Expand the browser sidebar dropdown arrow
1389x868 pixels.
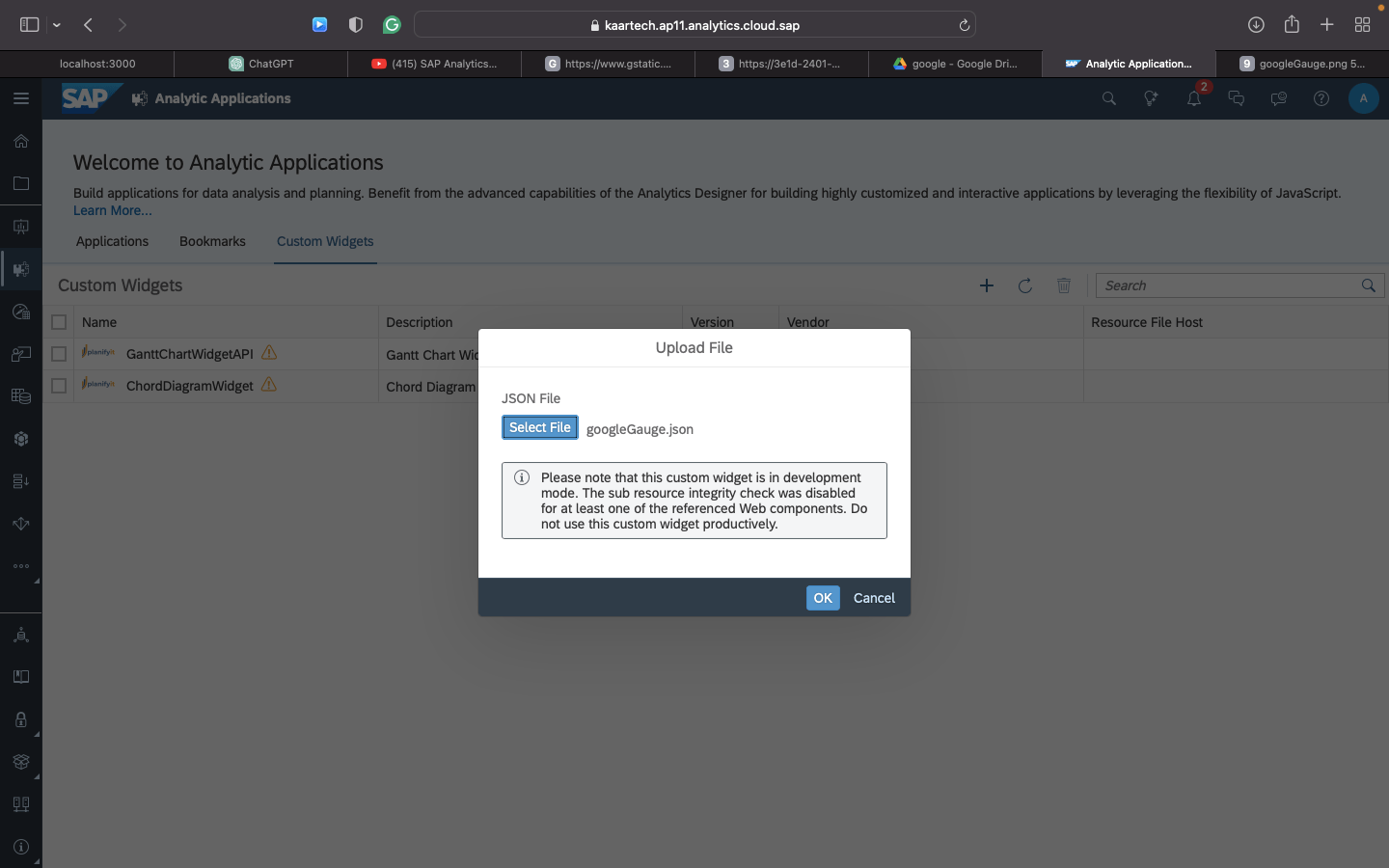point(57,25)
